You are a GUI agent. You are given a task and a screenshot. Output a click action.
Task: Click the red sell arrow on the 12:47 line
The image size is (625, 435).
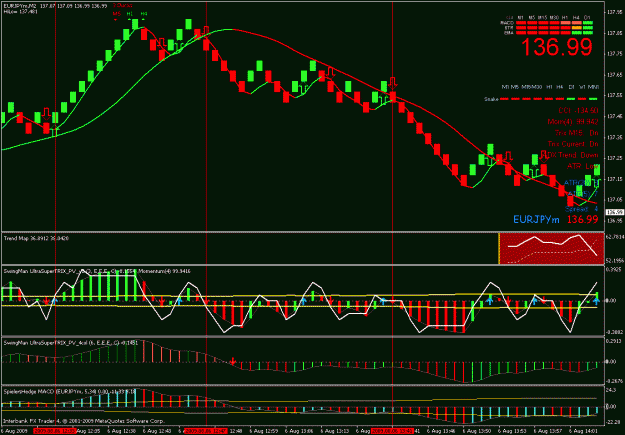click(206, 31)
